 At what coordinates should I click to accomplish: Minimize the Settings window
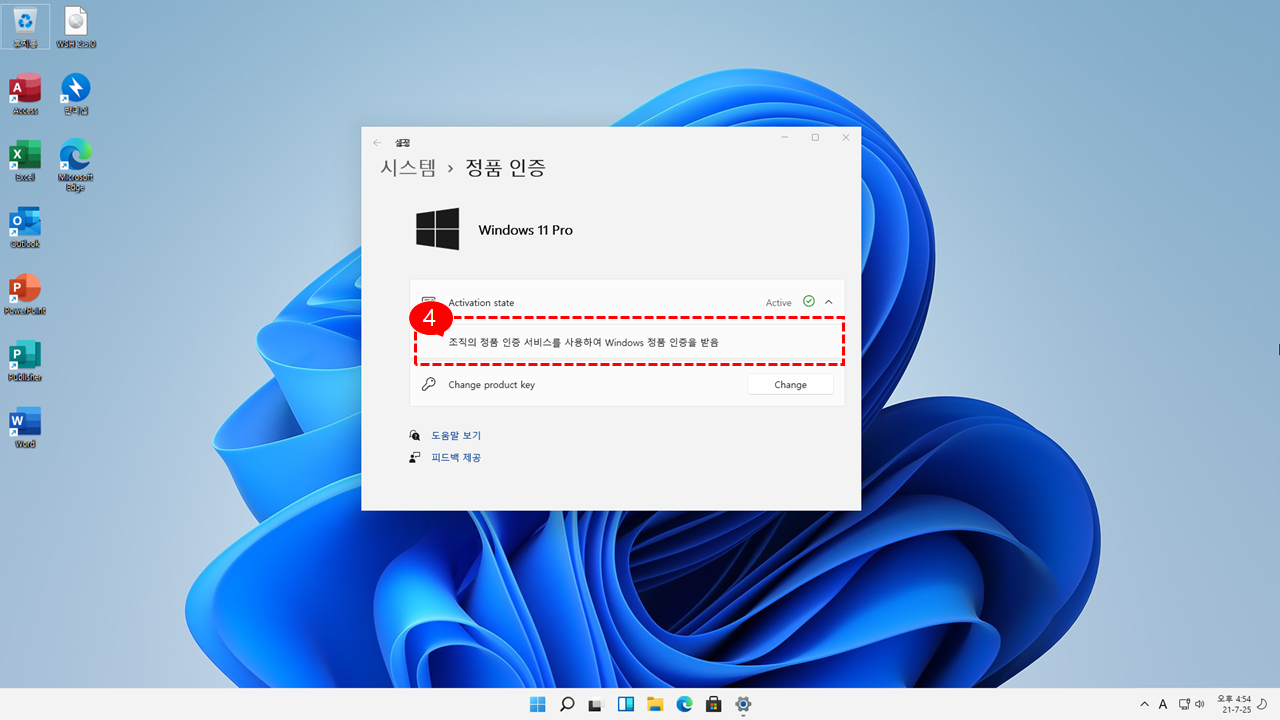click(785, 137)
